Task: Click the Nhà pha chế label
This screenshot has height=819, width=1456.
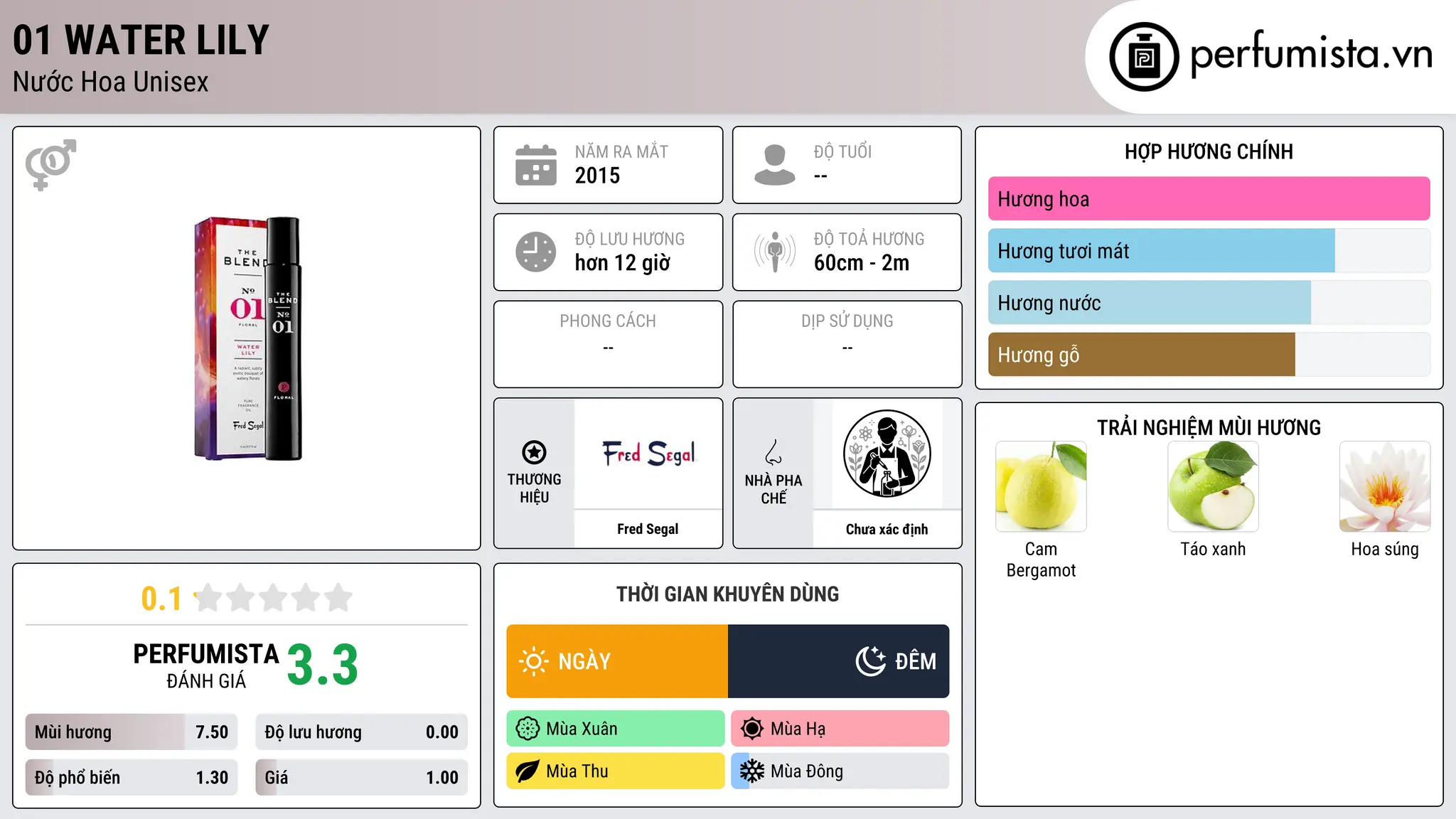Action: (773, 489)
